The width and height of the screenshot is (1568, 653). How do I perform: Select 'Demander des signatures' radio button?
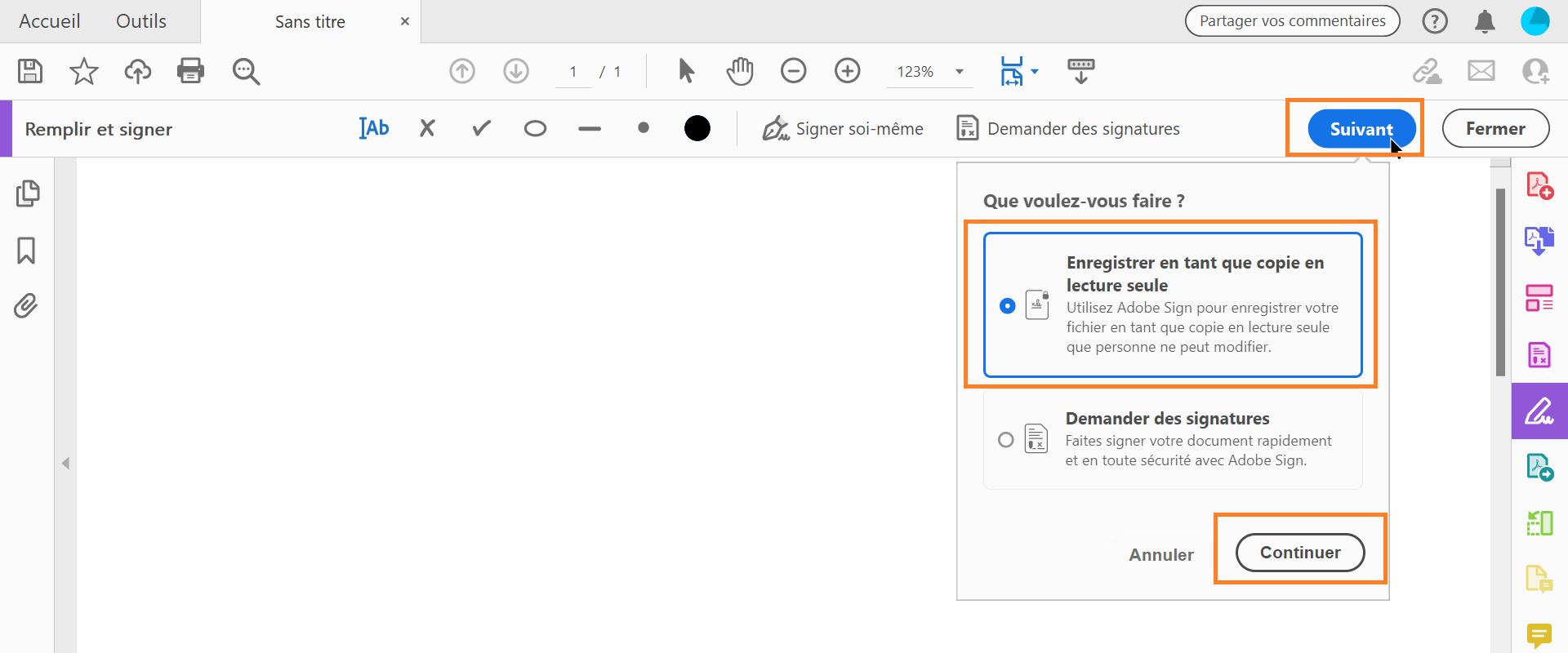1006,440
